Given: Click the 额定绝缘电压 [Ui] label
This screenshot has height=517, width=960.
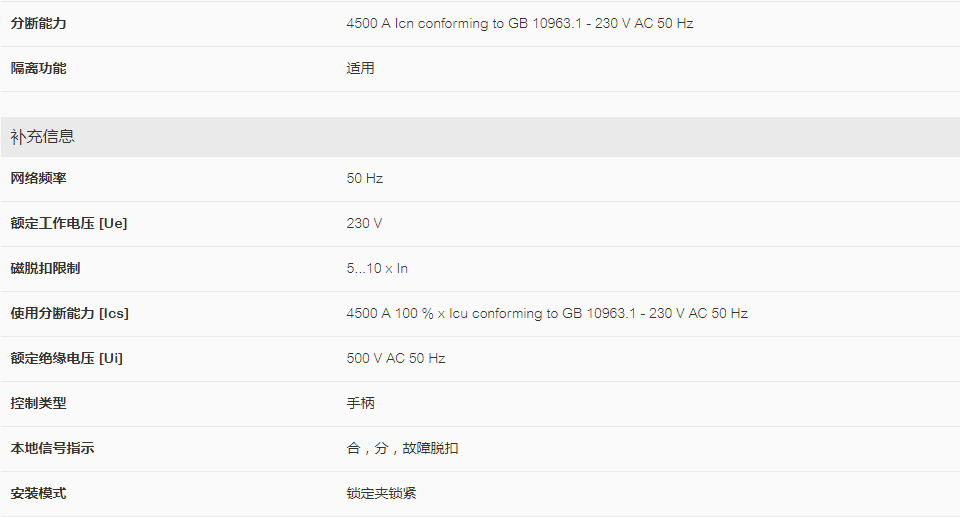Looking at the screenshot, I should pos(66,358).
